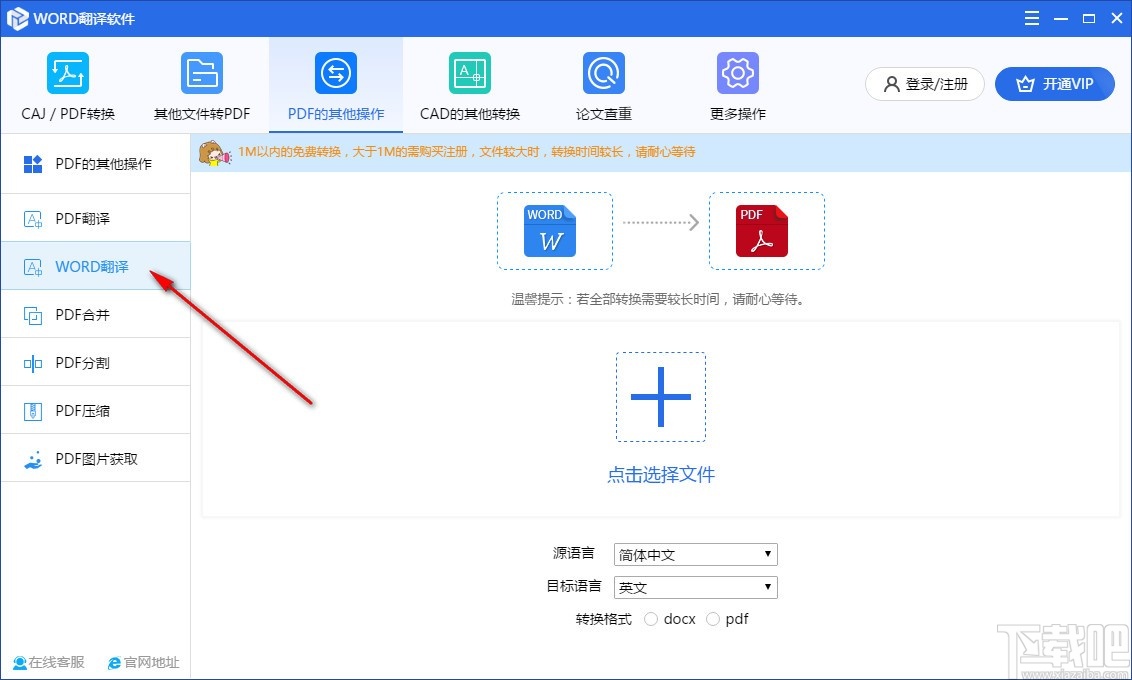Viewport: 1132px width, 680px height.
Task: Open the 源语言 source language dropdown
Action: tap(695, 554)
